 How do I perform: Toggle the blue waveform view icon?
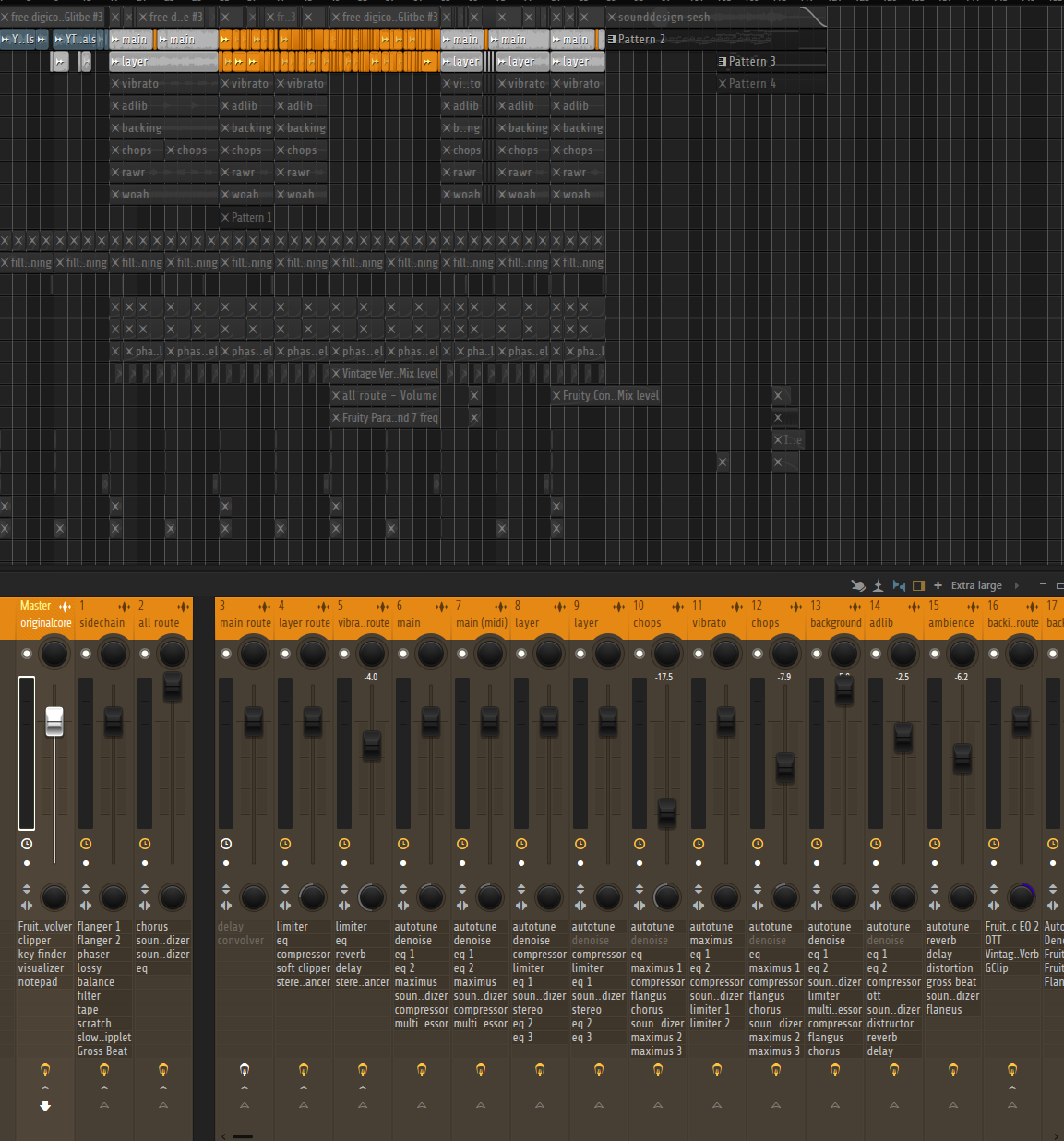point(899,585)
